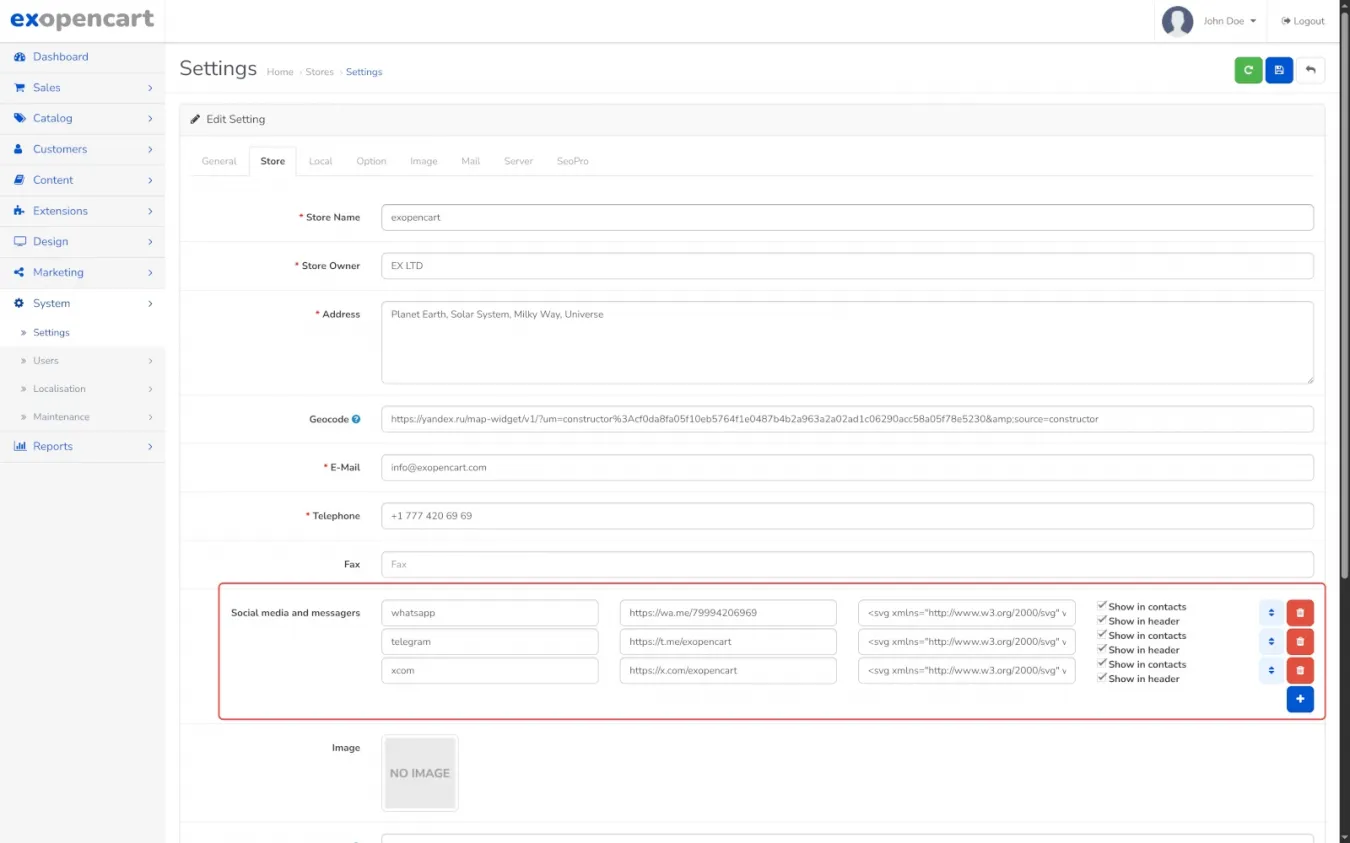The image size is (1350, 843).
Task: Go to Stores breadcrumb link
Action: click(x=319, y=72)
